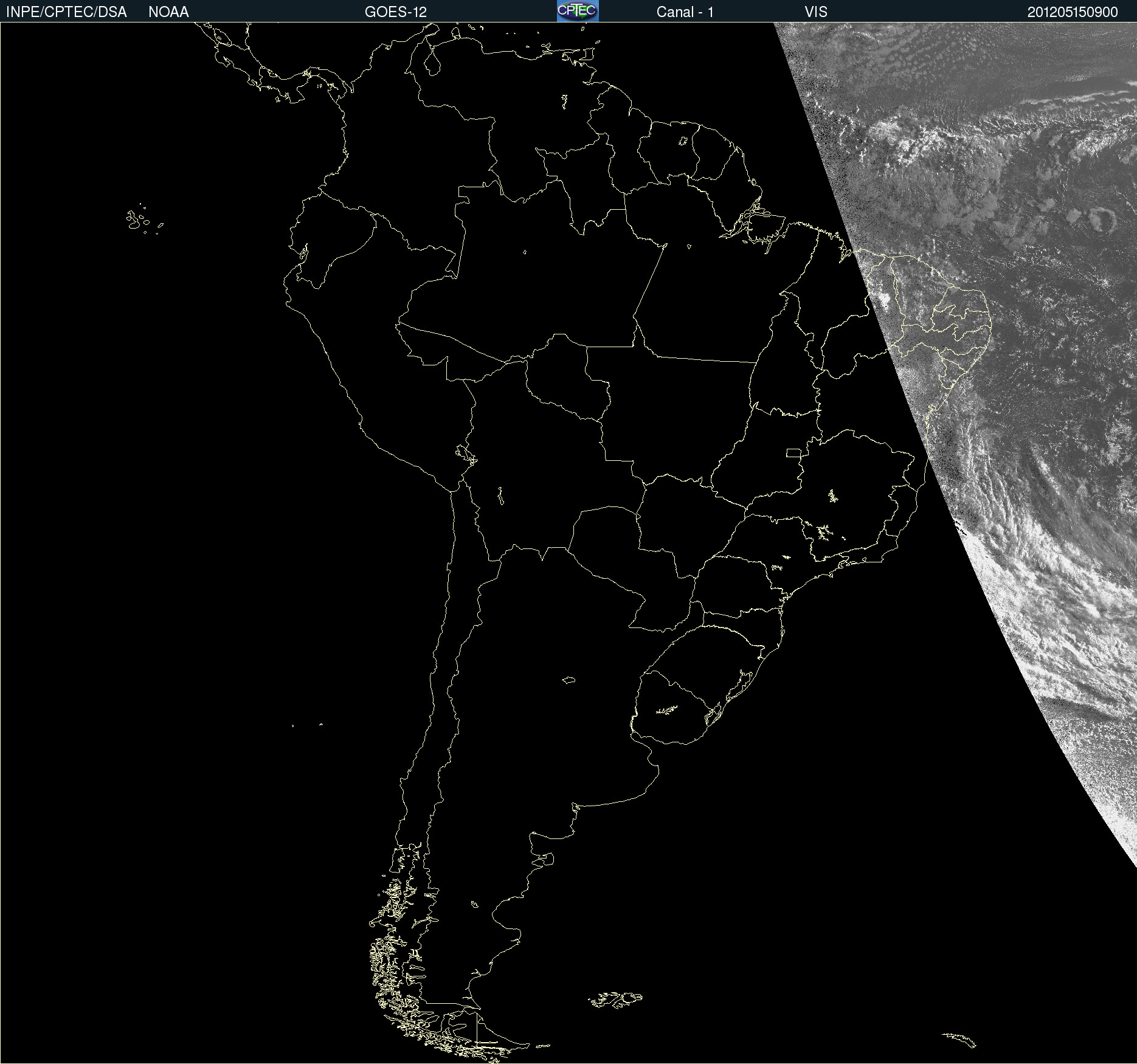Image resolution: width=1137 pixels, height=1064 pixels.
Task: Click the Galapagos Islands outline
Action: 144,219
